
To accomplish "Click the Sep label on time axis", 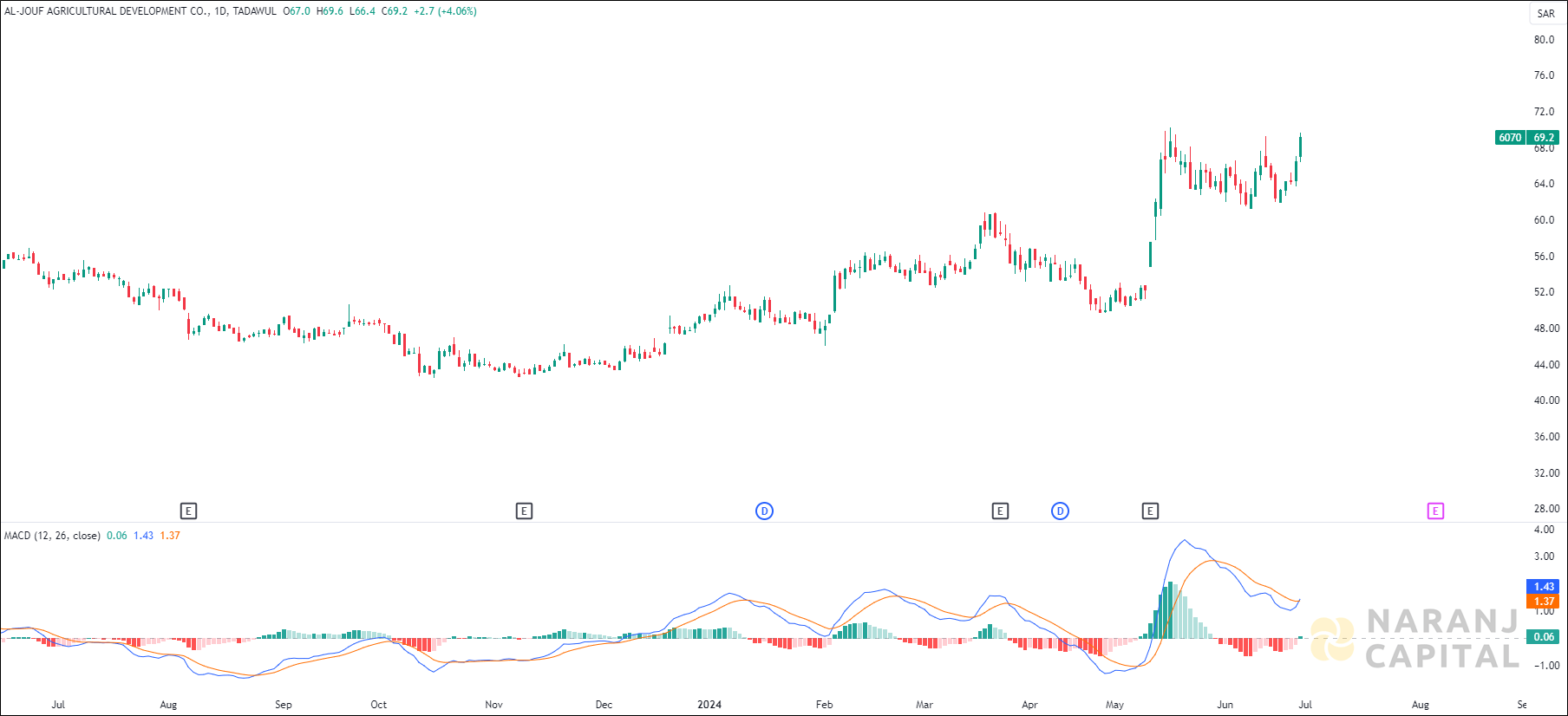I will click(x=284, y=705).
